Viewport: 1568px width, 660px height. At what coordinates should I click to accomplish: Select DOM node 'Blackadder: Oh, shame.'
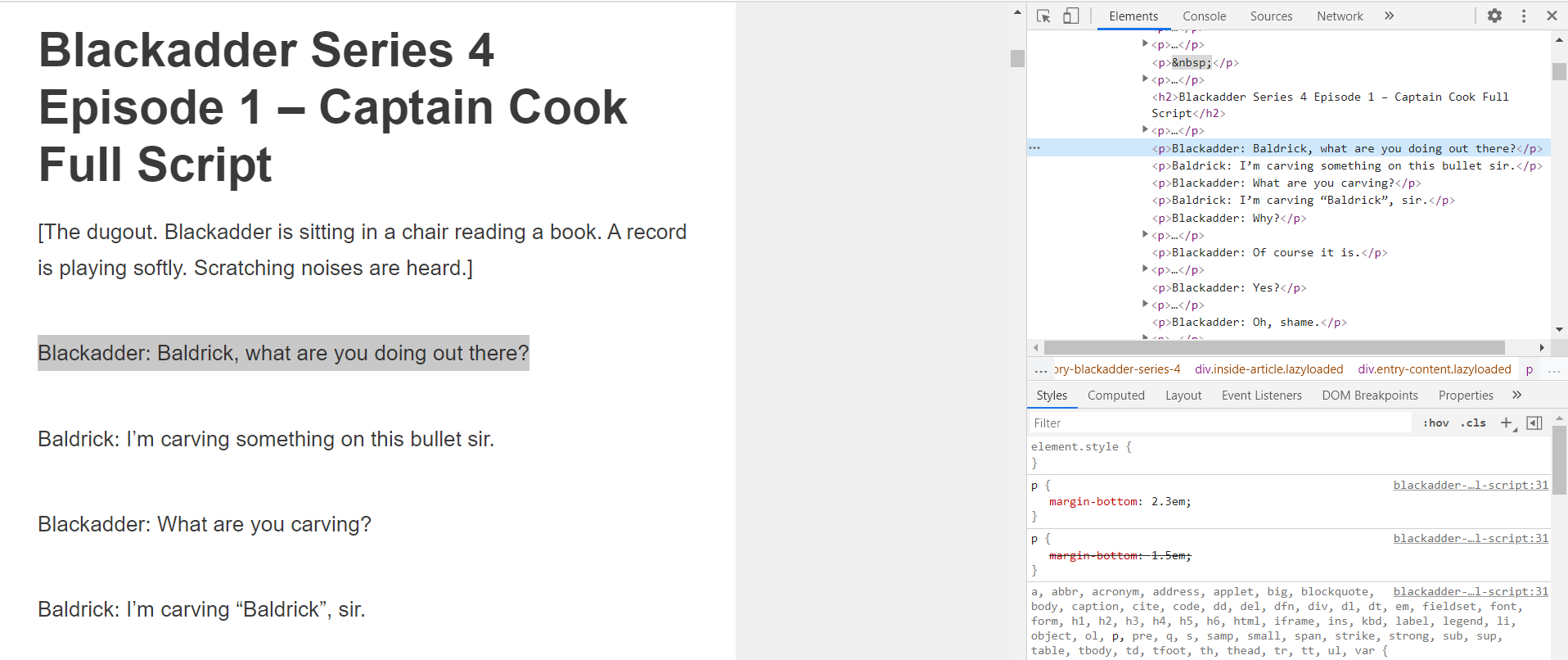1249,322
